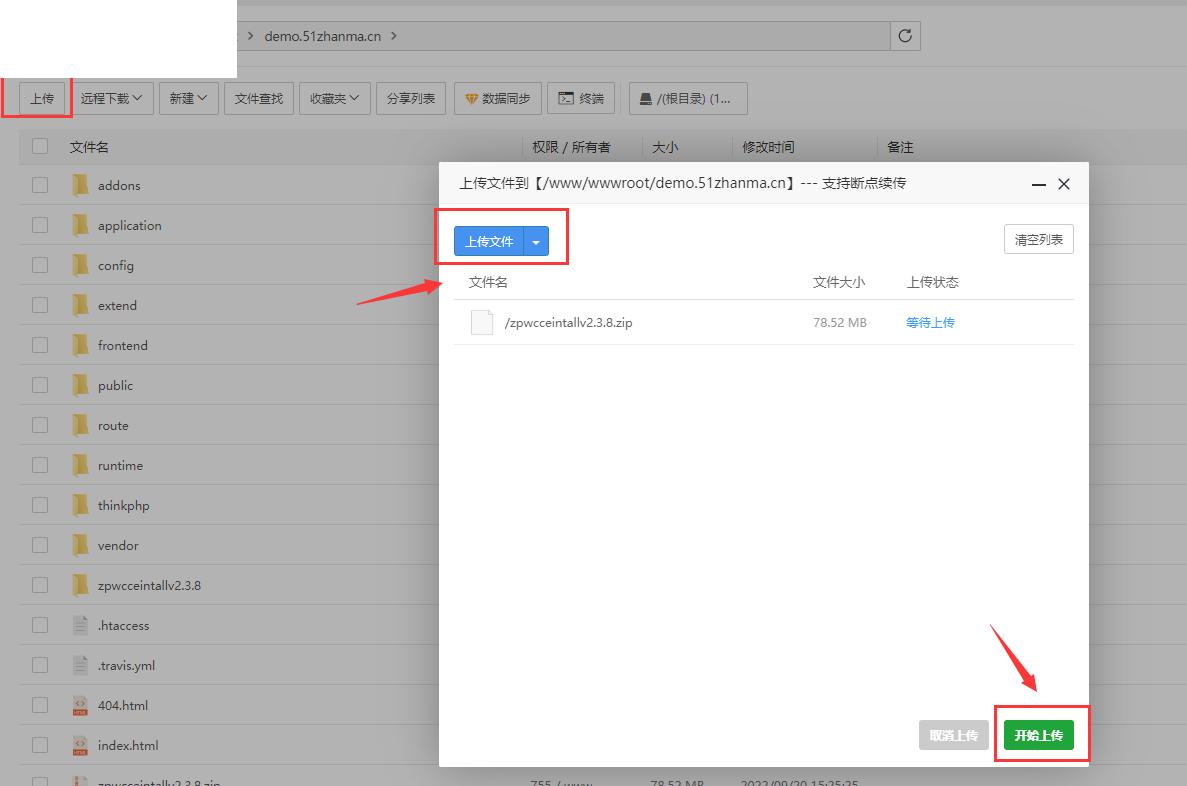Click the addons folder icon

pyautogui.click(x=80, y=185)
